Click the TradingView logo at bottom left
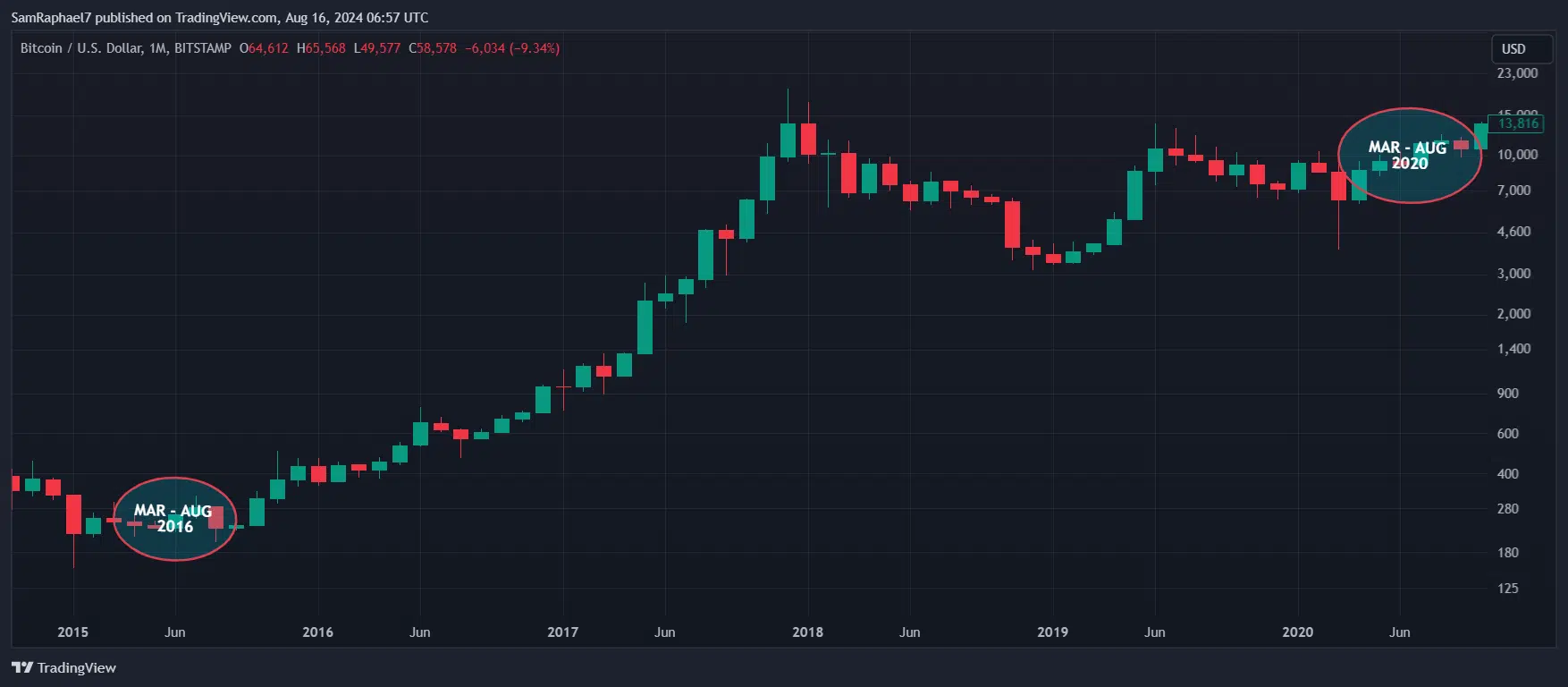This screenshot has height=687, width=1568. pos(63,668)
